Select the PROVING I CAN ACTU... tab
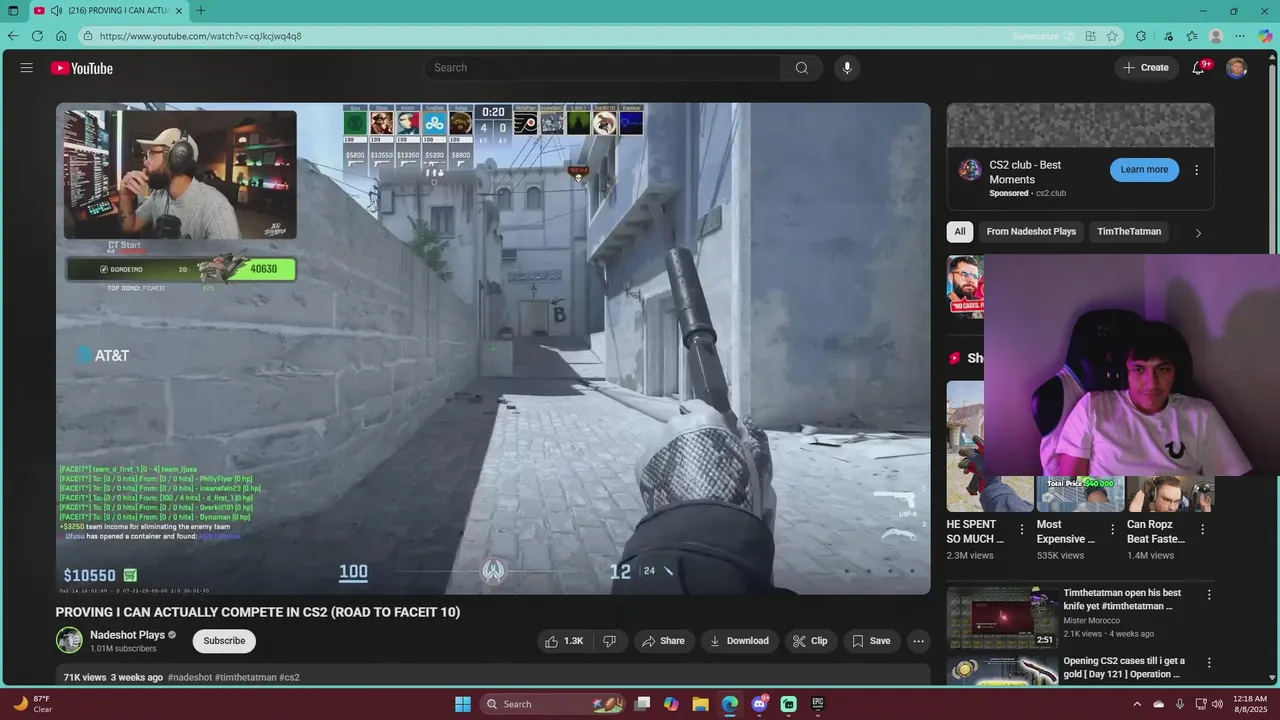1280x720 pixels. 108,11
